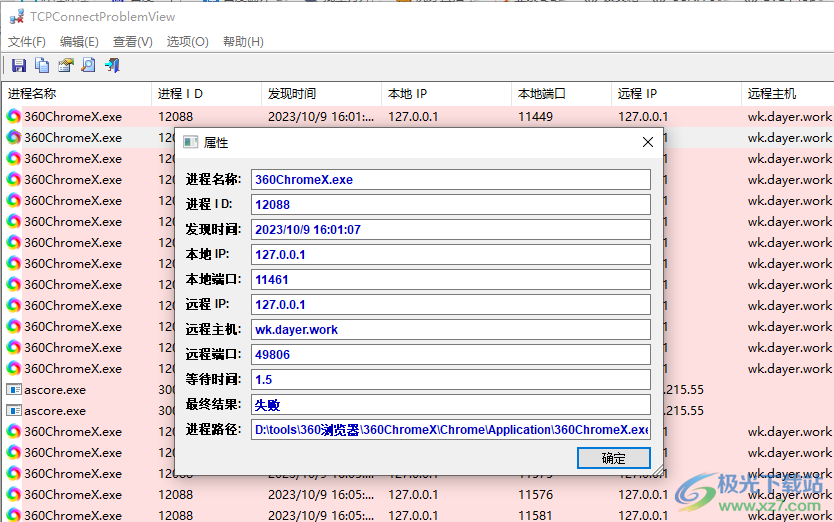The width and height of the screenshot is (834, 522).
Task: Click the 等待时间 field showing 1.5
Action: (451, 379)
